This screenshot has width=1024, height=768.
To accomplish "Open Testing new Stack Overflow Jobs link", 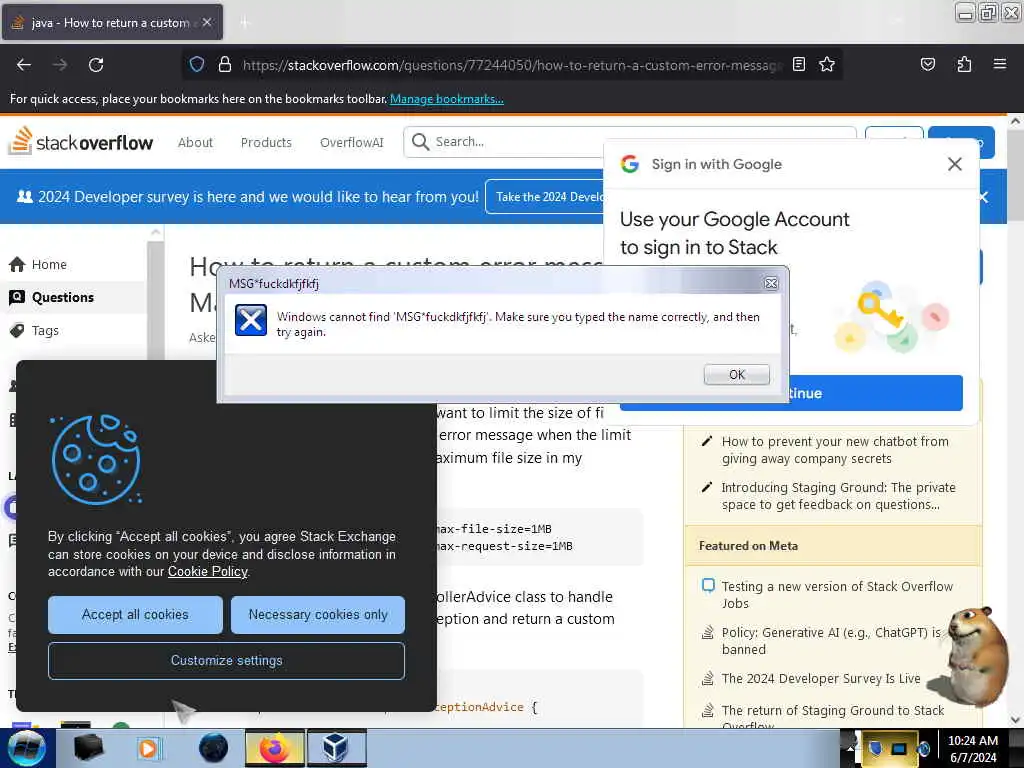I will click(837, 595).
